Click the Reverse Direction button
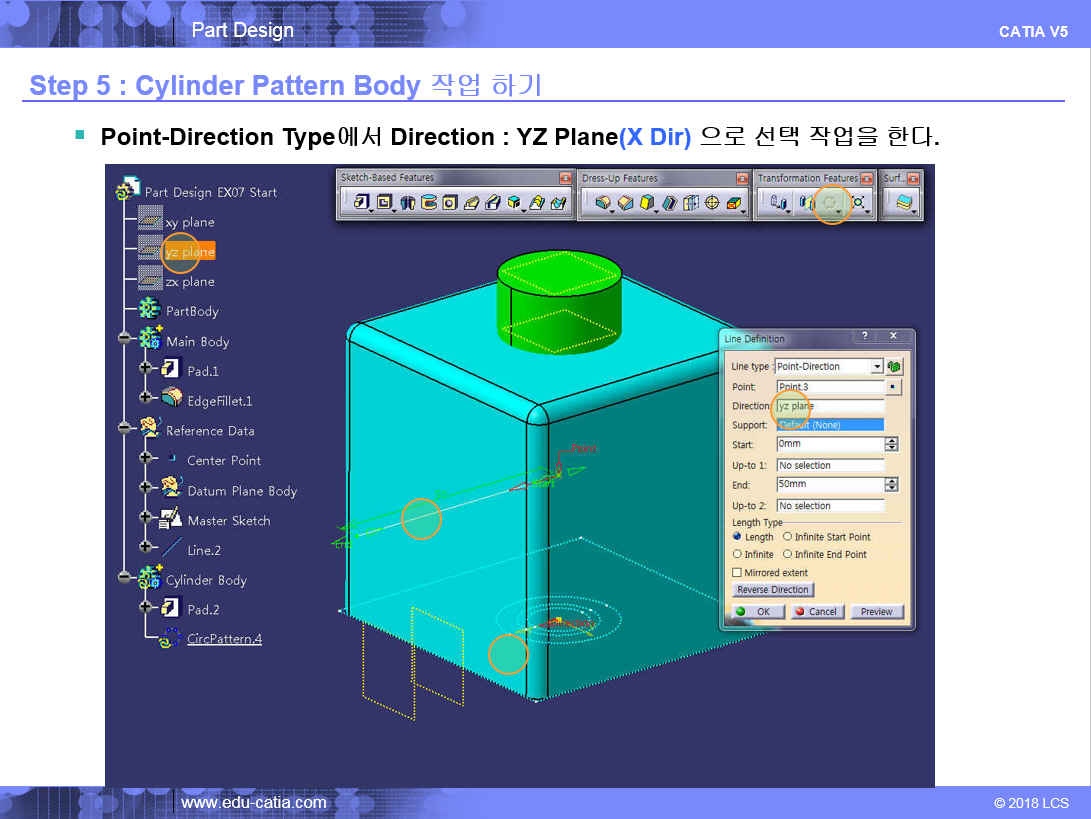Image resolution: width=1091 pixels, height=819 pixels. click(x=773, y=590)
